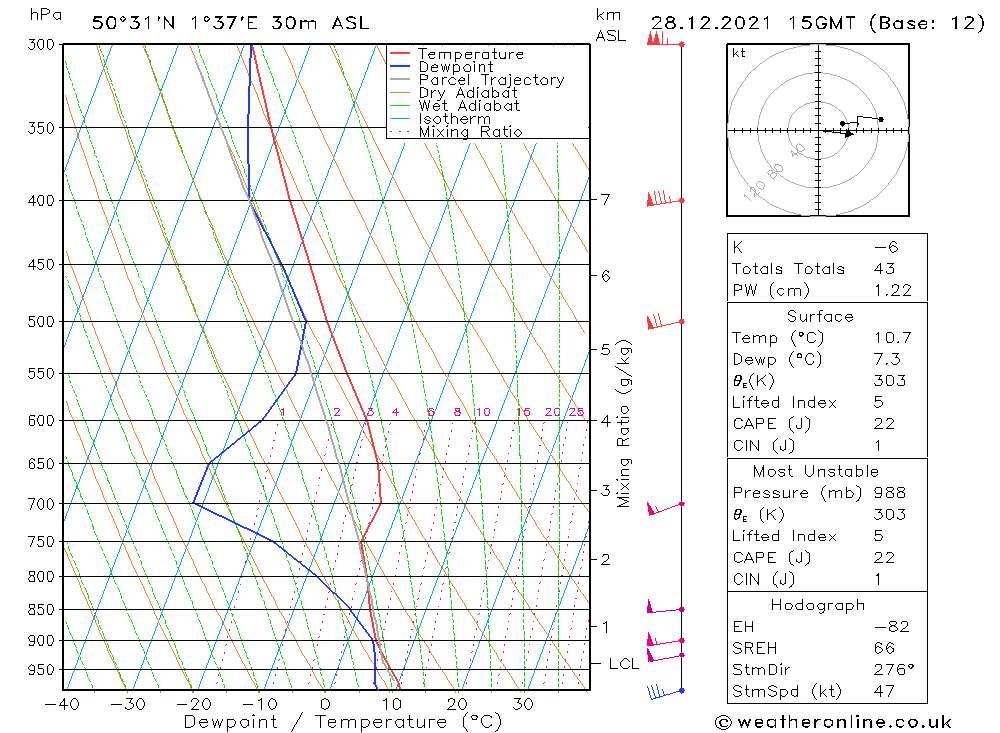Click the Dewpoint / Temperature (°C) axis title
The image size is (1000, 733).
[343, 722]
